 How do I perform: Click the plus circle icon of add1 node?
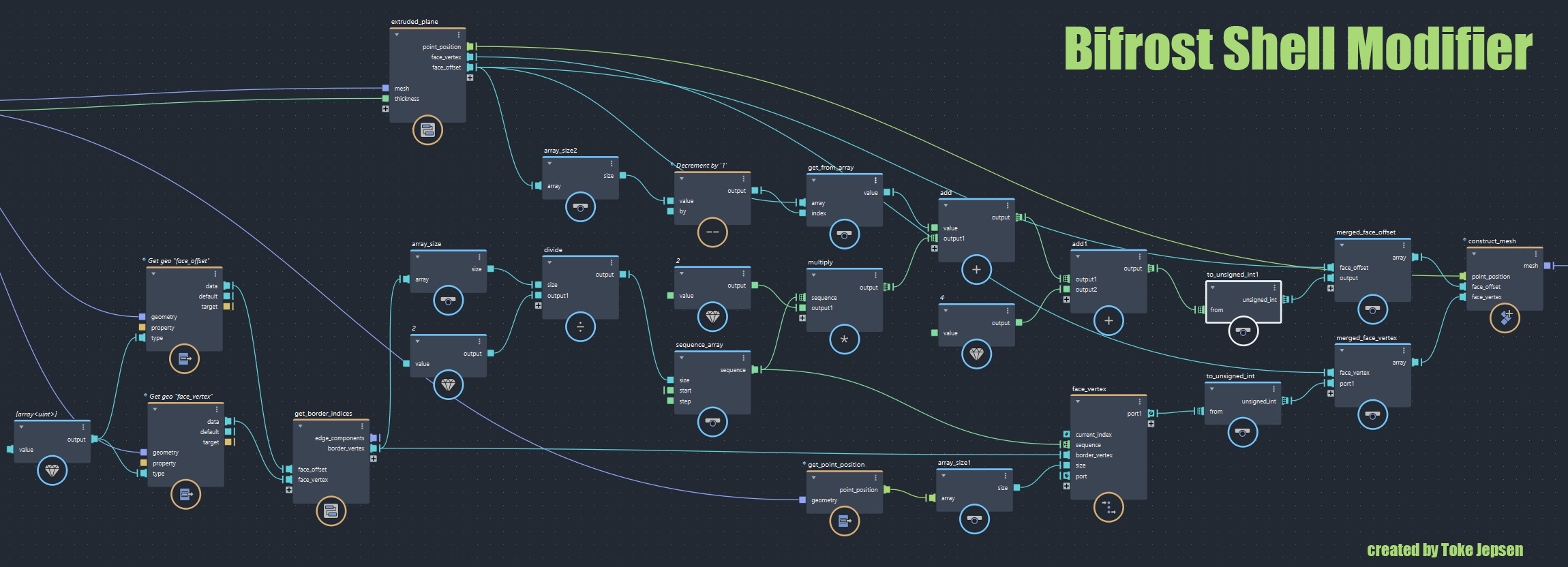1109,321
